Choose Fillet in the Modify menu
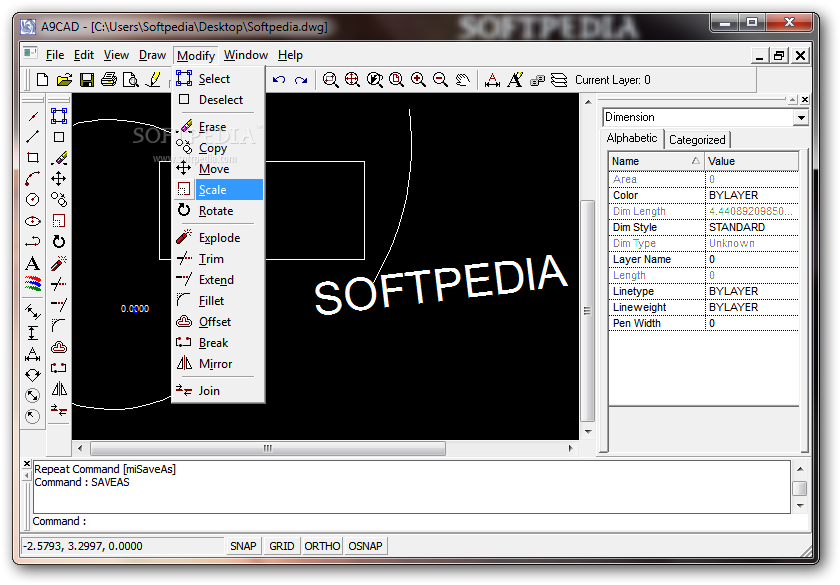The width and height of the screenshot is (840, 585). click(x=219, y=301)
